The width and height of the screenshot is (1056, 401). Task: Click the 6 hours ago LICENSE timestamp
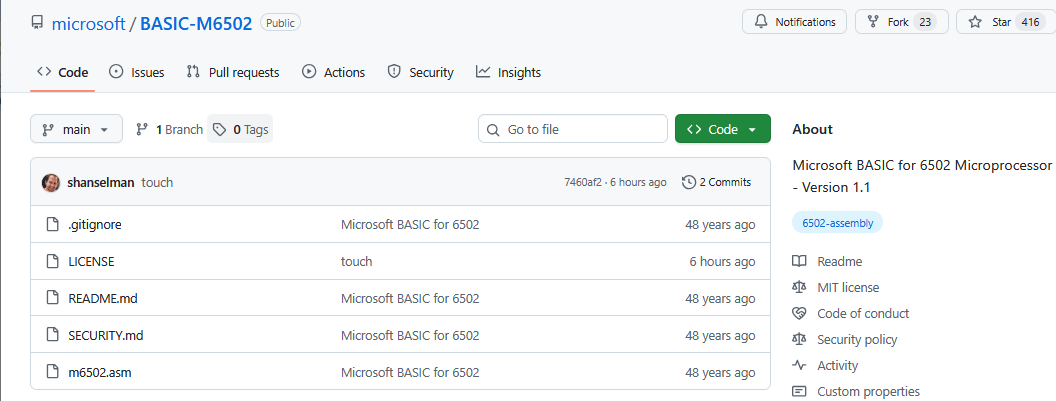[x=722, y=261]
